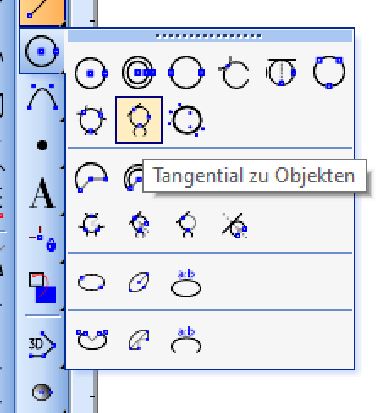
Task: Select the point tool in left toolbar
Action: (42, 145)
